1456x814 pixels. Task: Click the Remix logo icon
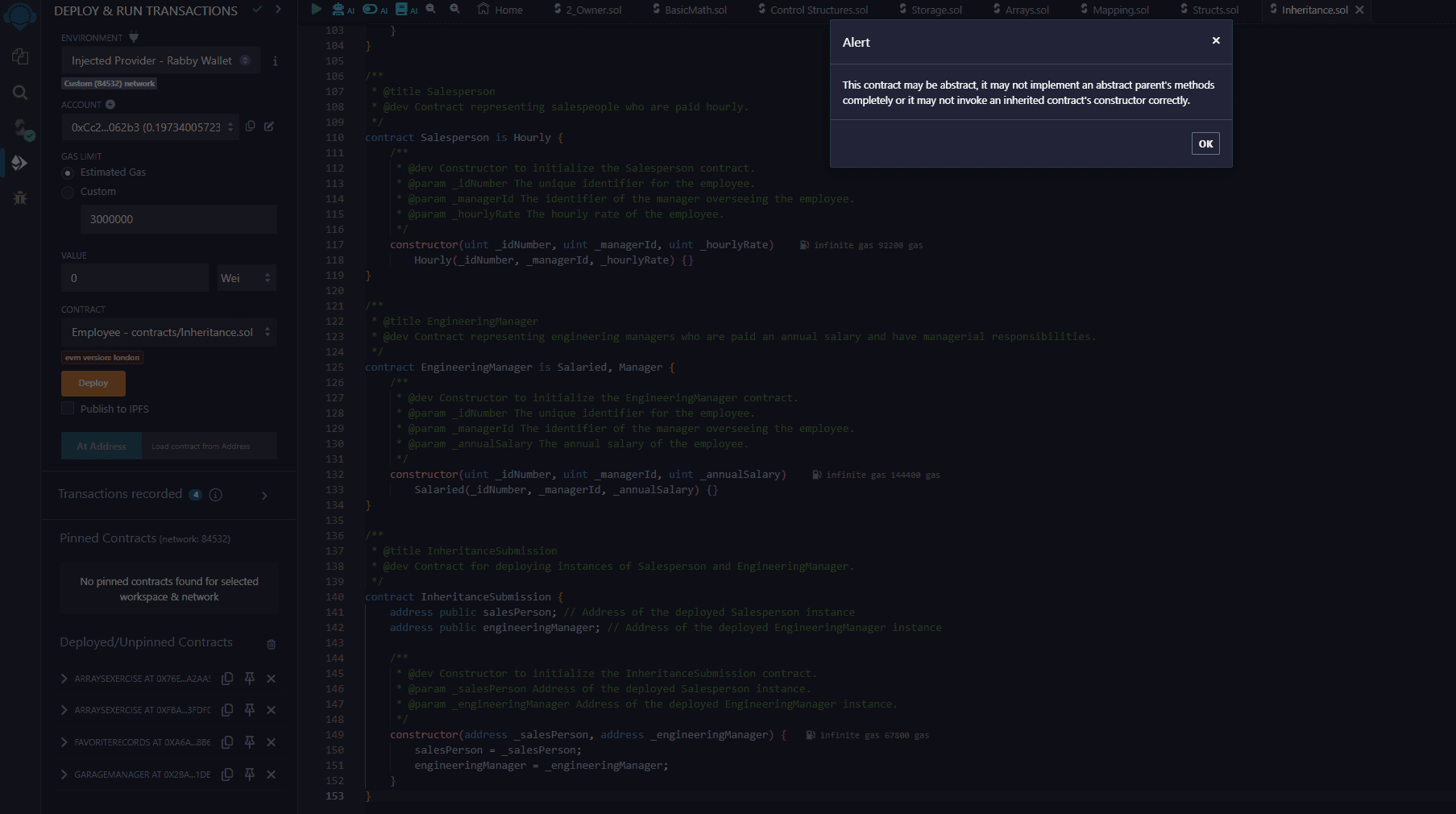(20, 16)
